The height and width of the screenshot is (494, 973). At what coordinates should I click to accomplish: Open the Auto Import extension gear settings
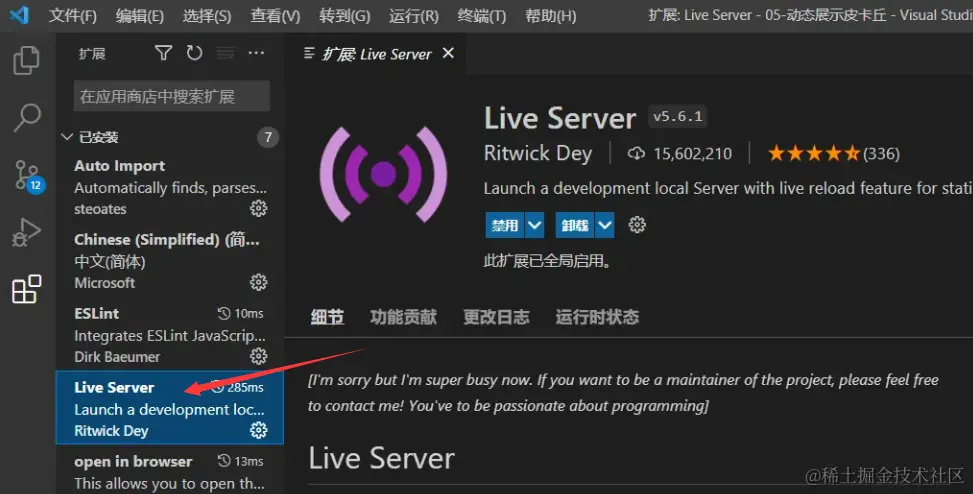click(258, 209)
